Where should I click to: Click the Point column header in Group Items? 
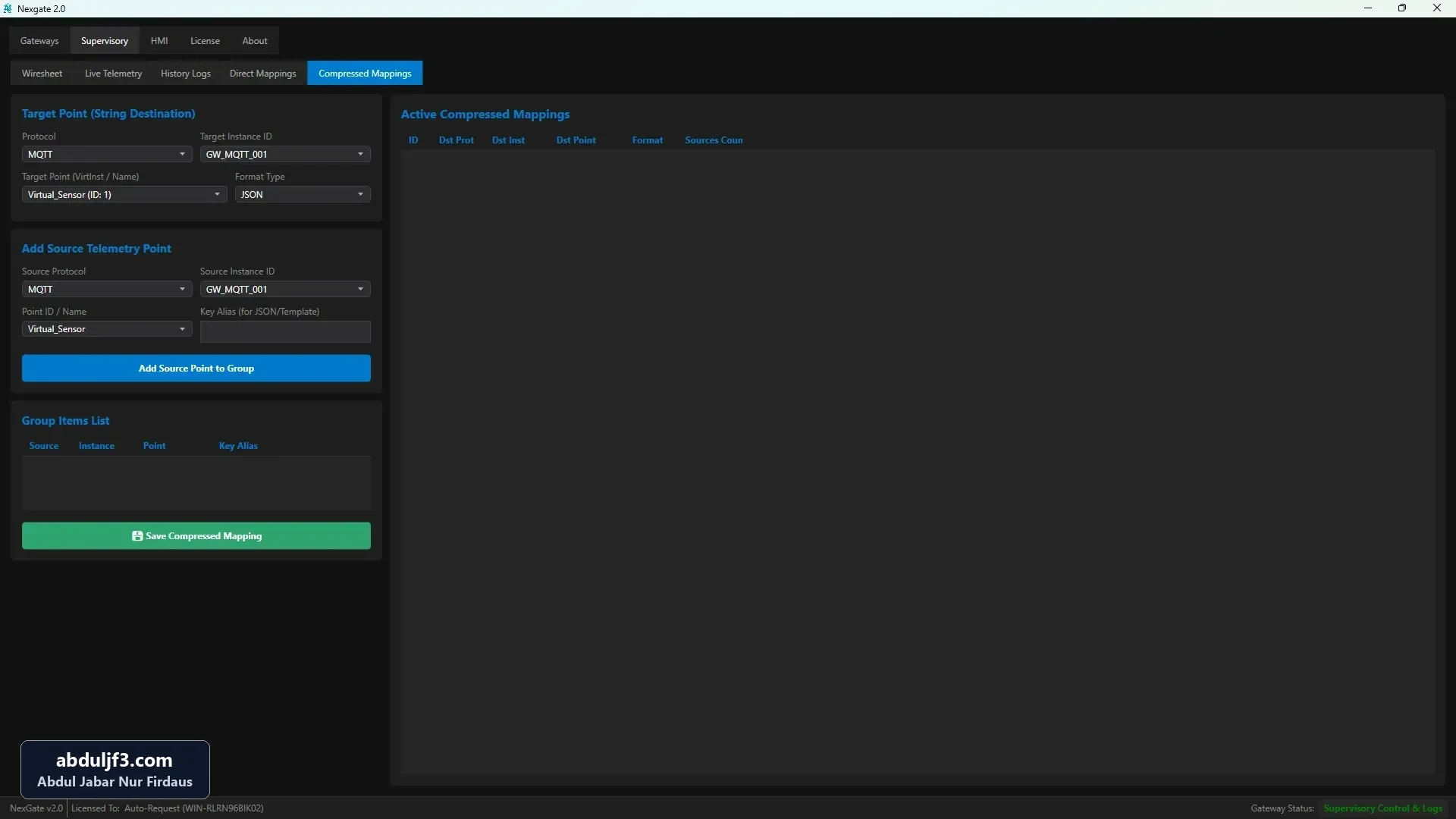[x=154, y=446]
